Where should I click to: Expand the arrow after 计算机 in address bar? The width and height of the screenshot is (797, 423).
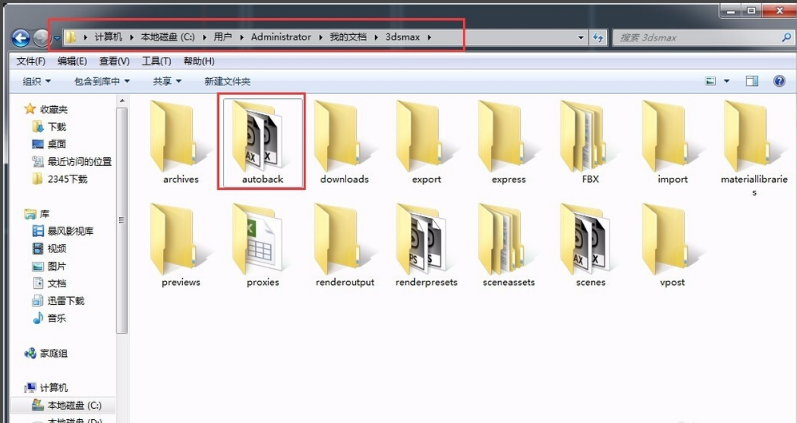click(131, 37)
